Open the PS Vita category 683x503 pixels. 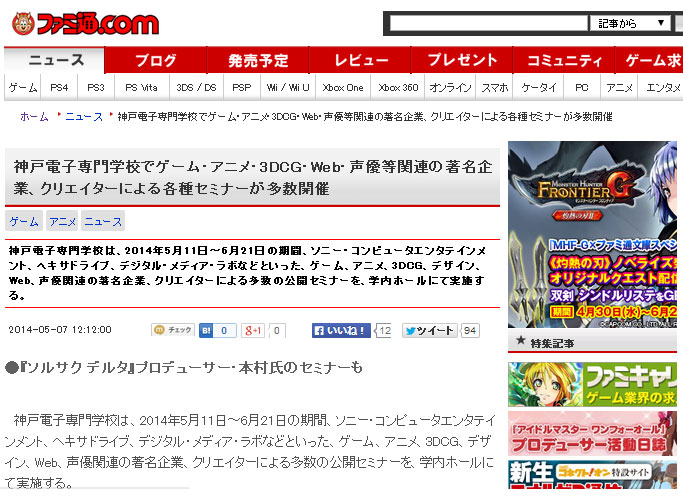[142, 88]
